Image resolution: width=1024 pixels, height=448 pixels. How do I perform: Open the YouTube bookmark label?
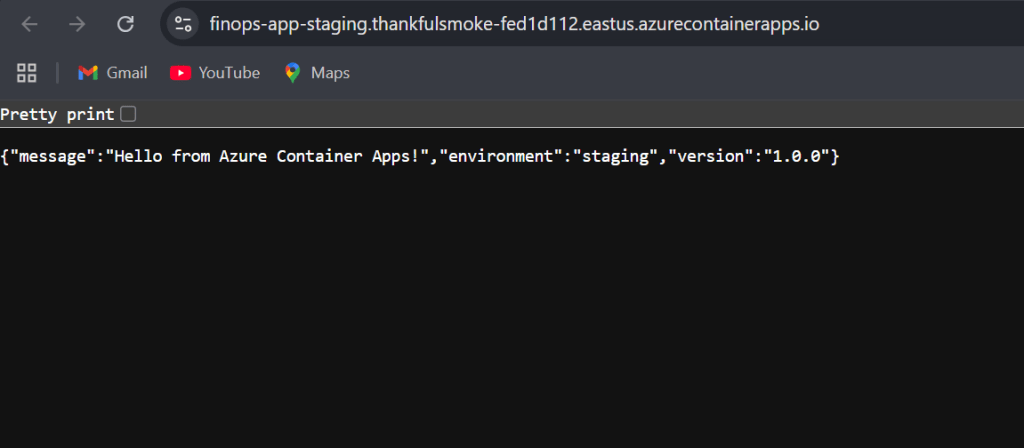pyautogui.click(x=229, y=72)
